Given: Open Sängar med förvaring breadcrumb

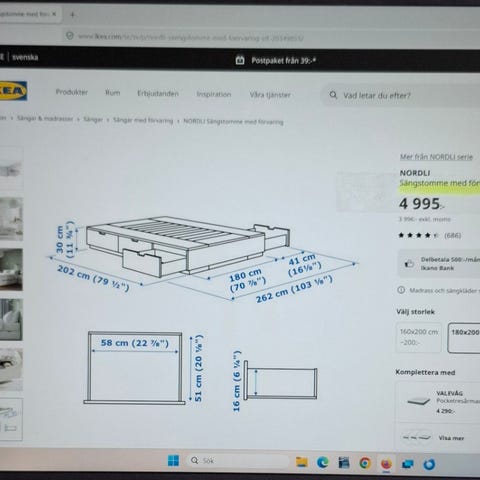Looking at the screenshot, I should (x=143, y=120).
